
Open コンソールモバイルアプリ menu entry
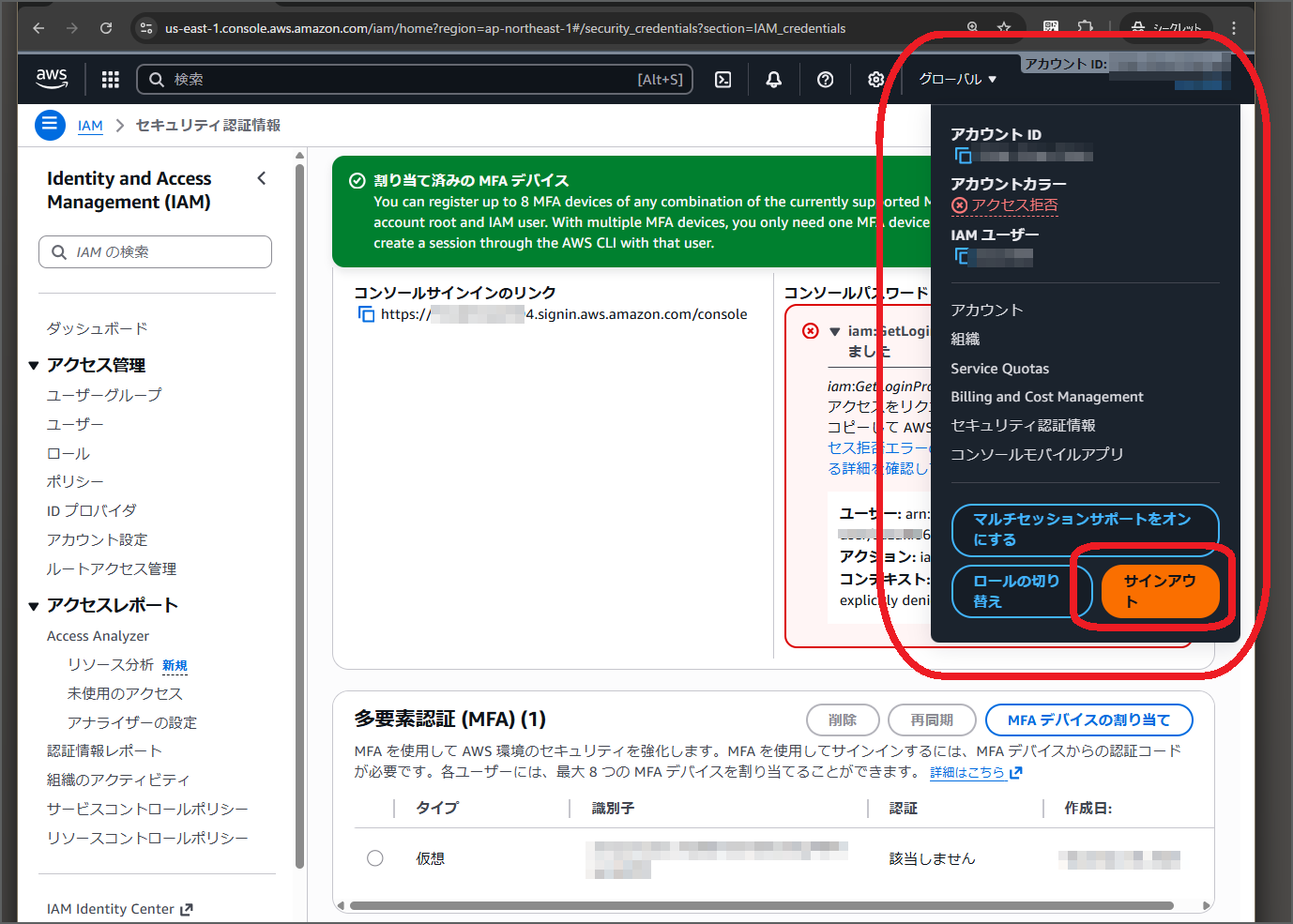point(1037,455)
